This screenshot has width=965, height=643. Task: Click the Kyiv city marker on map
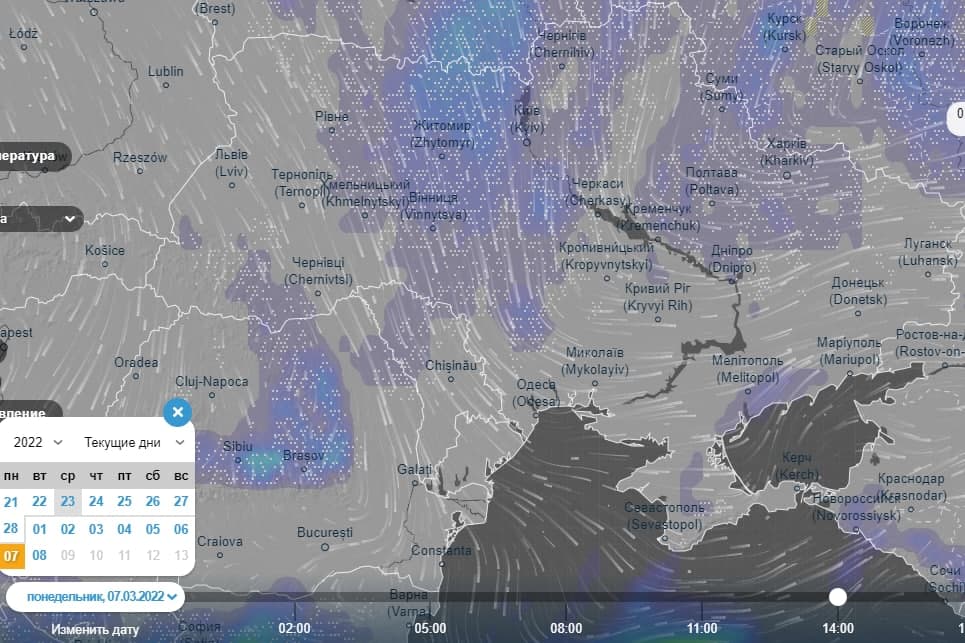tap(526, 142)
